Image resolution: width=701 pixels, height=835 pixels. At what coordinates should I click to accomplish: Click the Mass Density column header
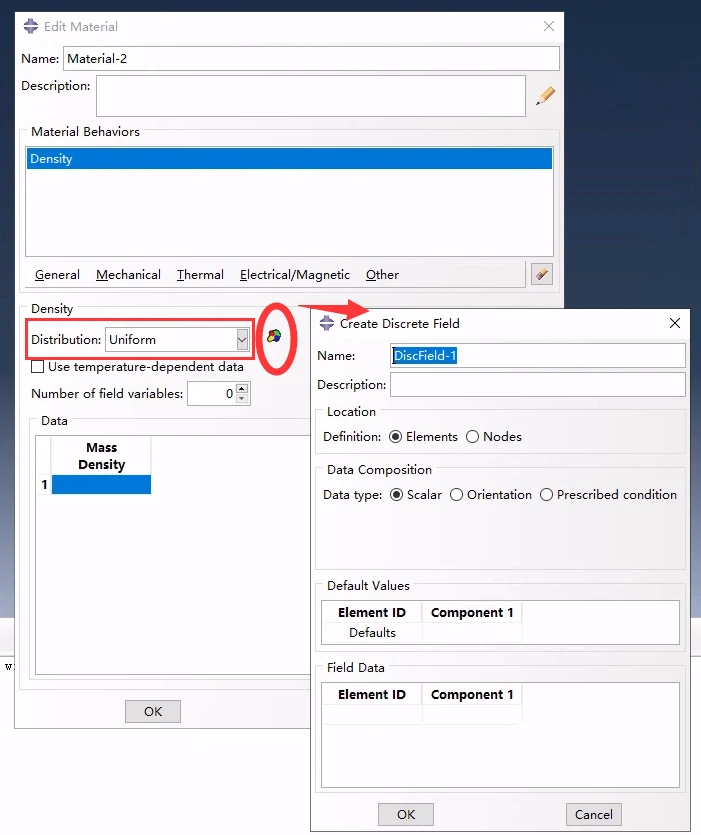coord(101,456)
